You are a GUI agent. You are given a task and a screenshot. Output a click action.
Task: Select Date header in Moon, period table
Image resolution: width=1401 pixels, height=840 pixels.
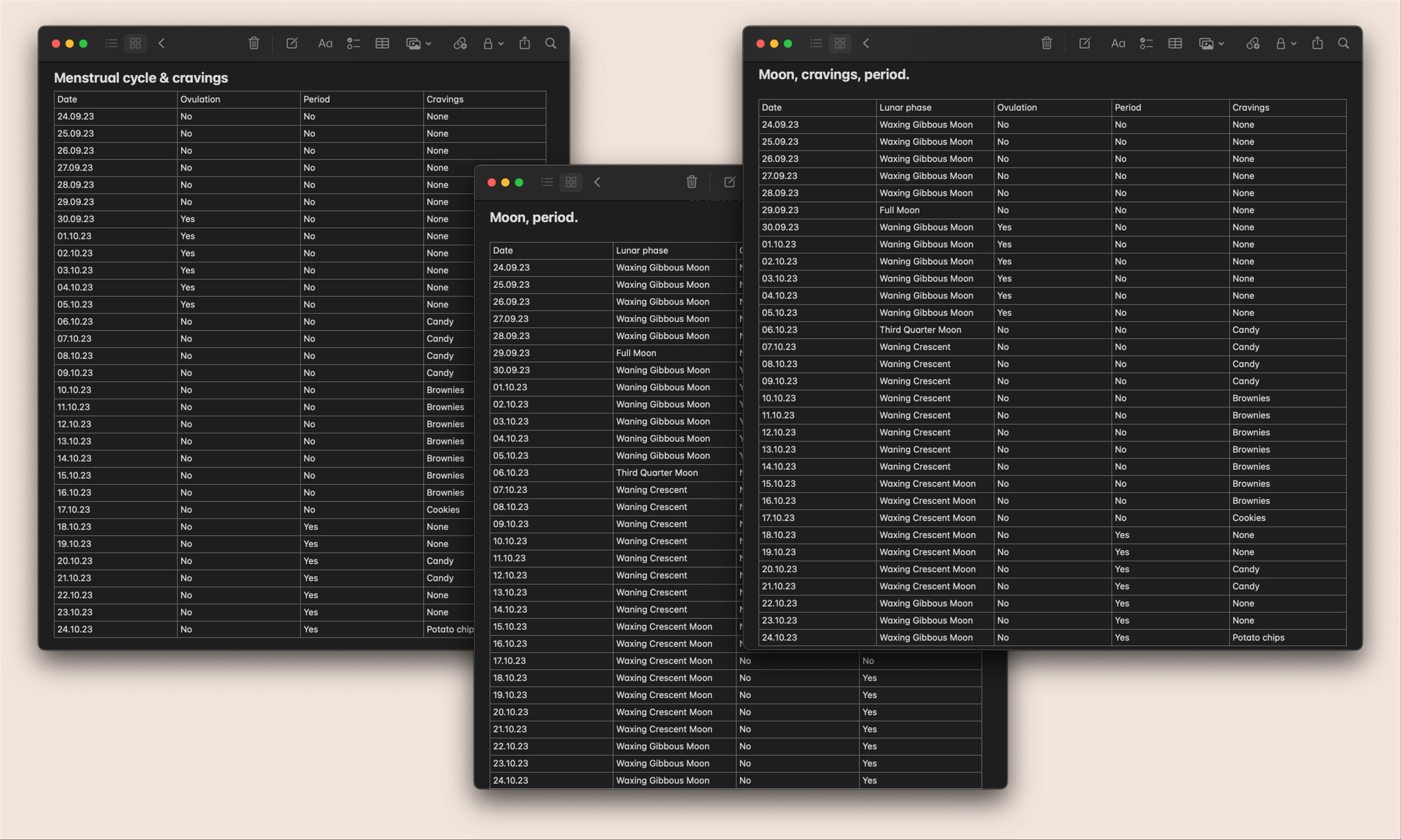coord(551,251)
